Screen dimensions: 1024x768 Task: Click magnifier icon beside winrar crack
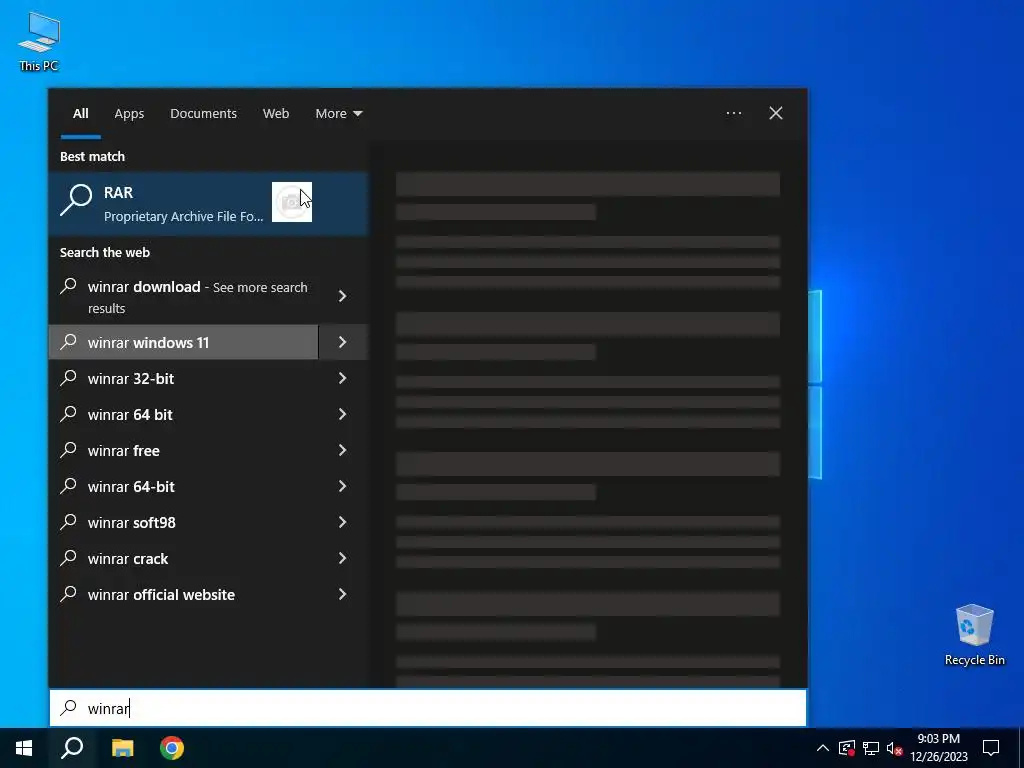point(69,557)
